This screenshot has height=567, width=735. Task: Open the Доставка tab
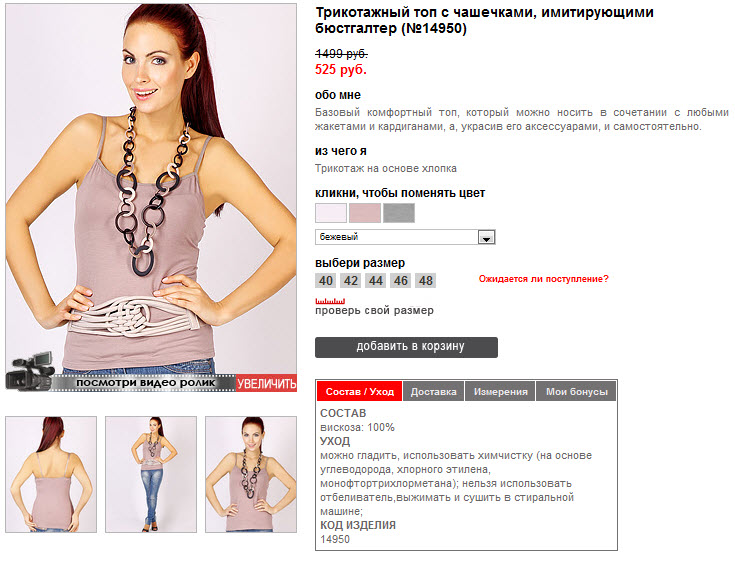(x=434, y=391)
